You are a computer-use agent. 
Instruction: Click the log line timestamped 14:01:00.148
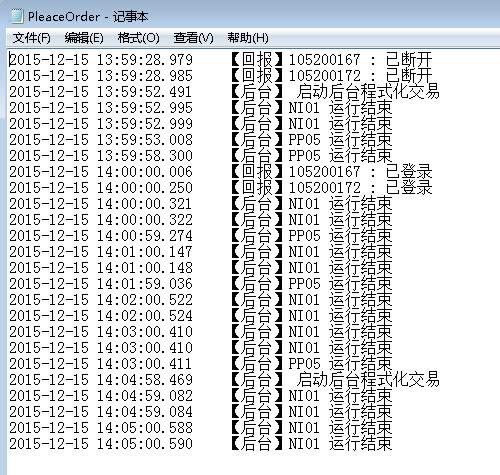click(x=201, y=268)
